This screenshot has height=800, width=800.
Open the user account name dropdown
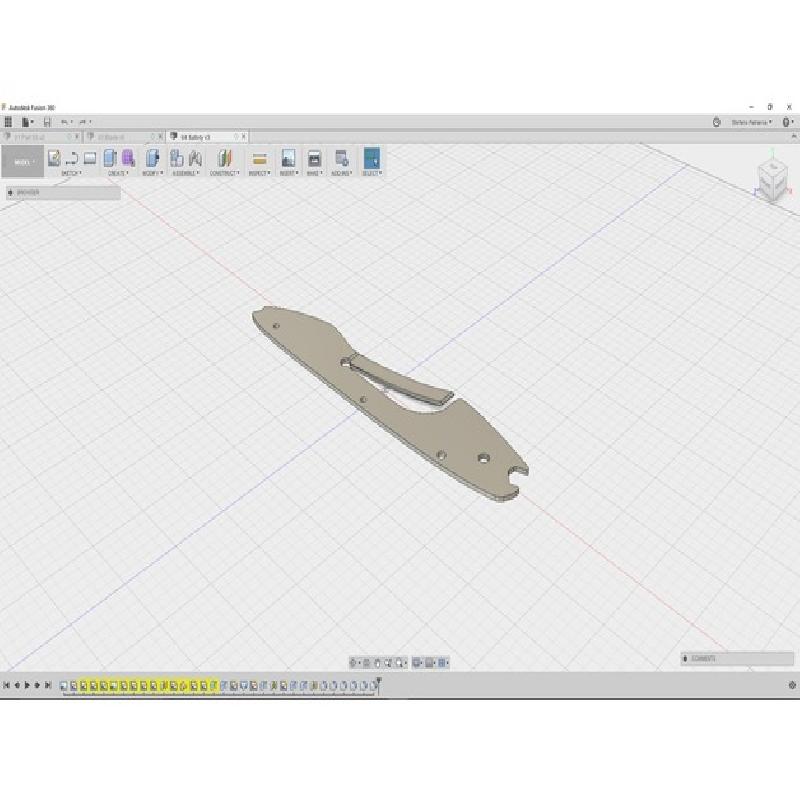752,122
